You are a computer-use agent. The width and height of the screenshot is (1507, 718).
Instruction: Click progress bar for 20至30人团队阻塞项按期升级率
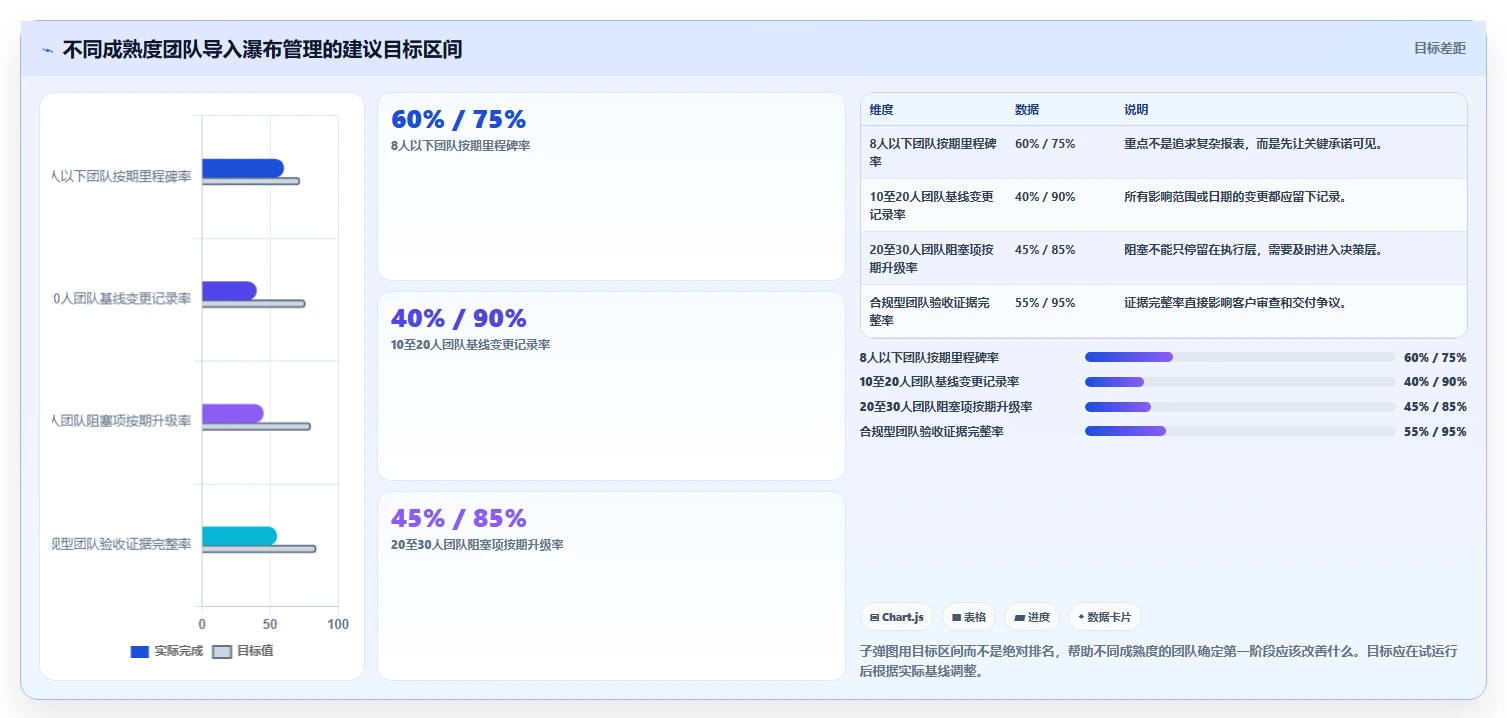[x=1240, y=406]
